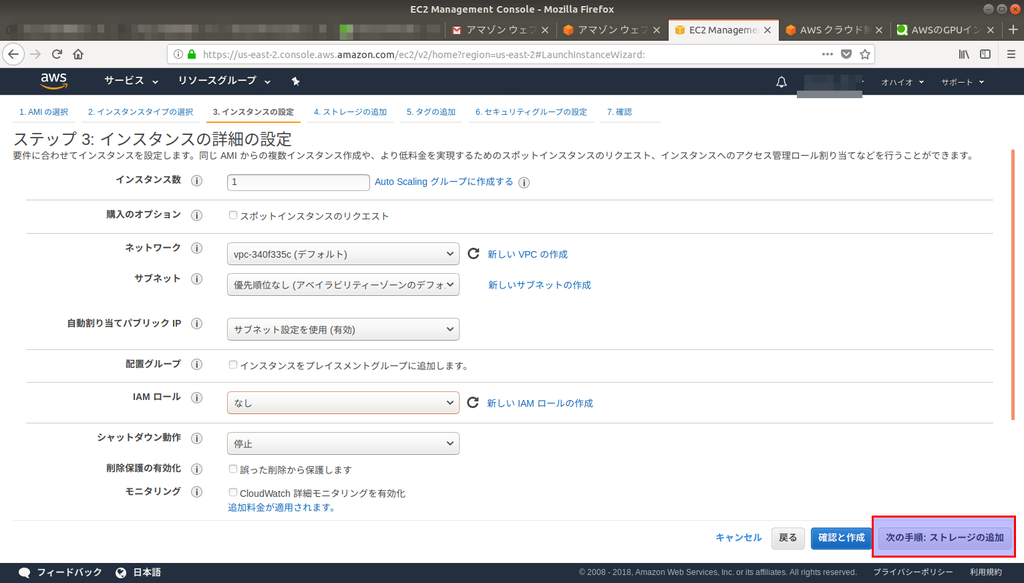Go to step 6. セキュリティグループの設定
Viewport: 1024px width, 583px height.
(x=531, y=112)
